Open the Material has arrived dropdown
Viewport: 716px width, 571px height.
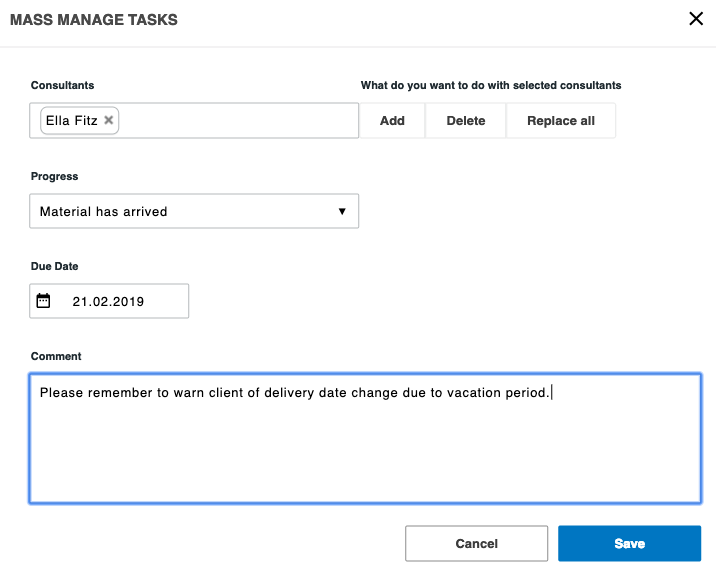click(180, 212)
